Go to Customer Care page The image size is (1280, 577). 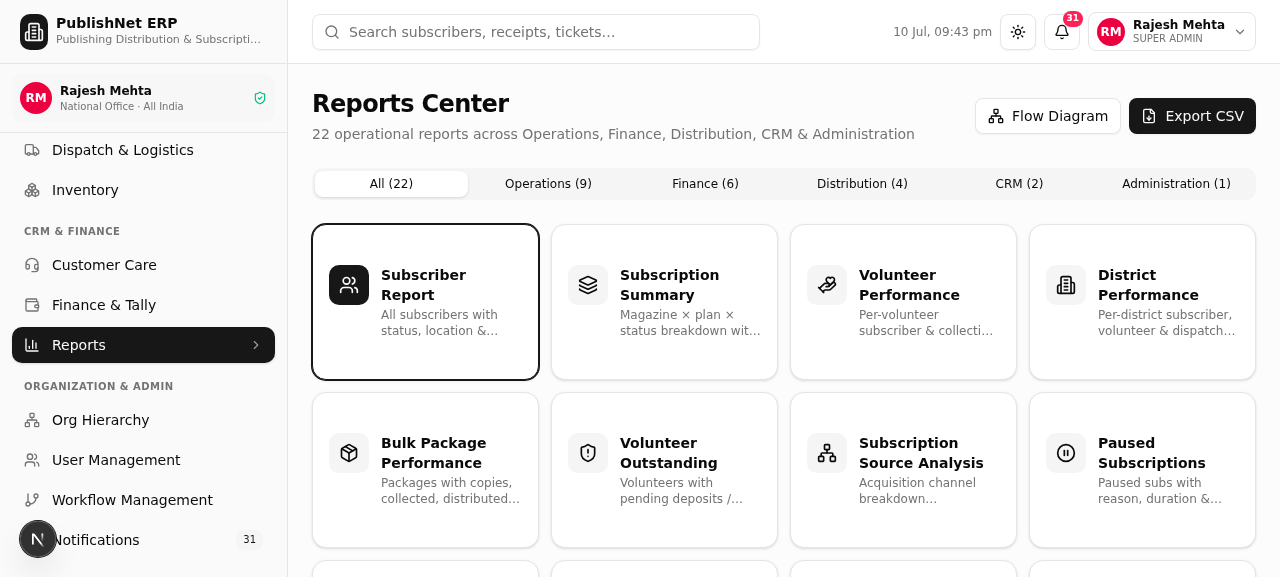(x=143, y=265)
